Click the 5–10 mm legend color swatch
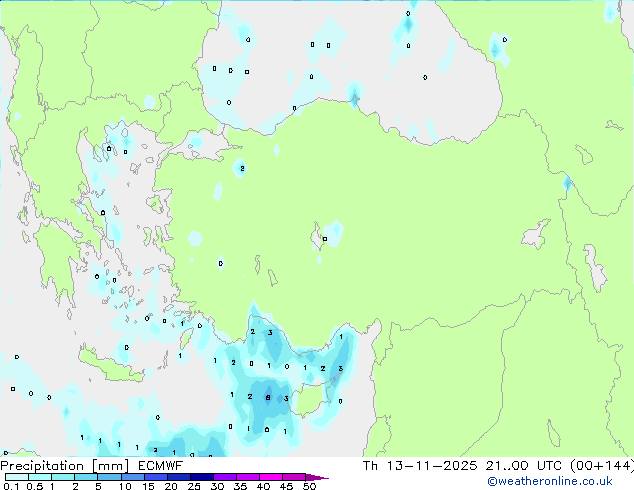634x490 pixels. pyautogui.click(x=110, y=477)
